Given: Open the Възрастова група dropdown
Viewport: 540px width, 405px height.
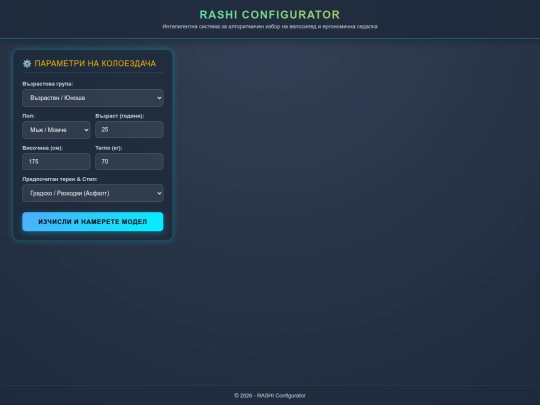Looking at the screenshot, I should pos(93,98).
